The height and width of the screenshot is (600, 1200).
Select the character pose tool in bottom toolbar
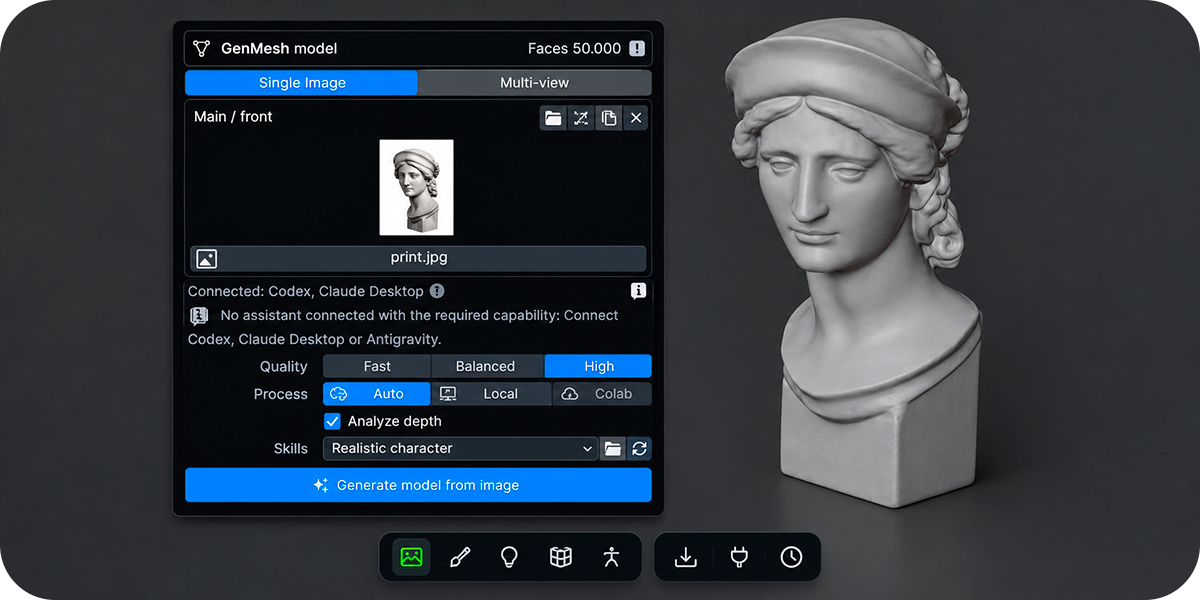[612, 557]
